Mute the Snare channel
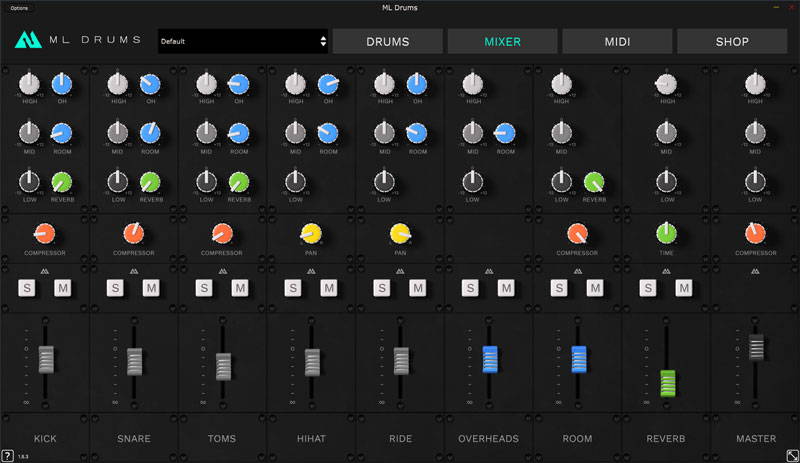Viewport: 800px width, 463px height. [x=151, y=288]
